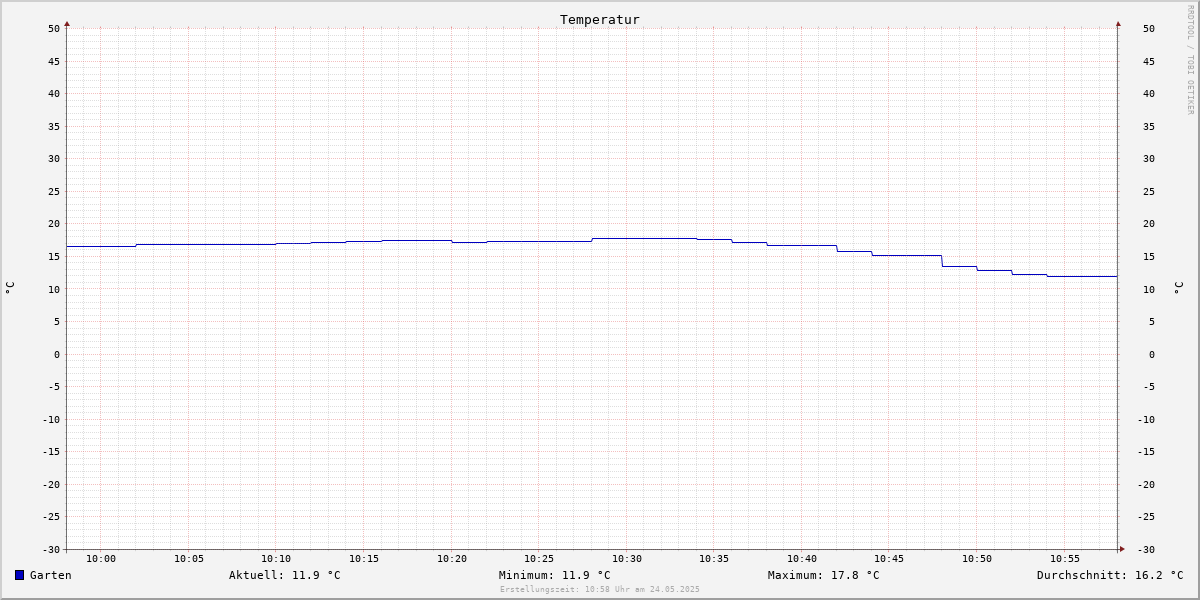Click the RRDTOOL / TOBI OETIKER side text
This screenshot has width=1200, height=600.
tap(1190, 60)
